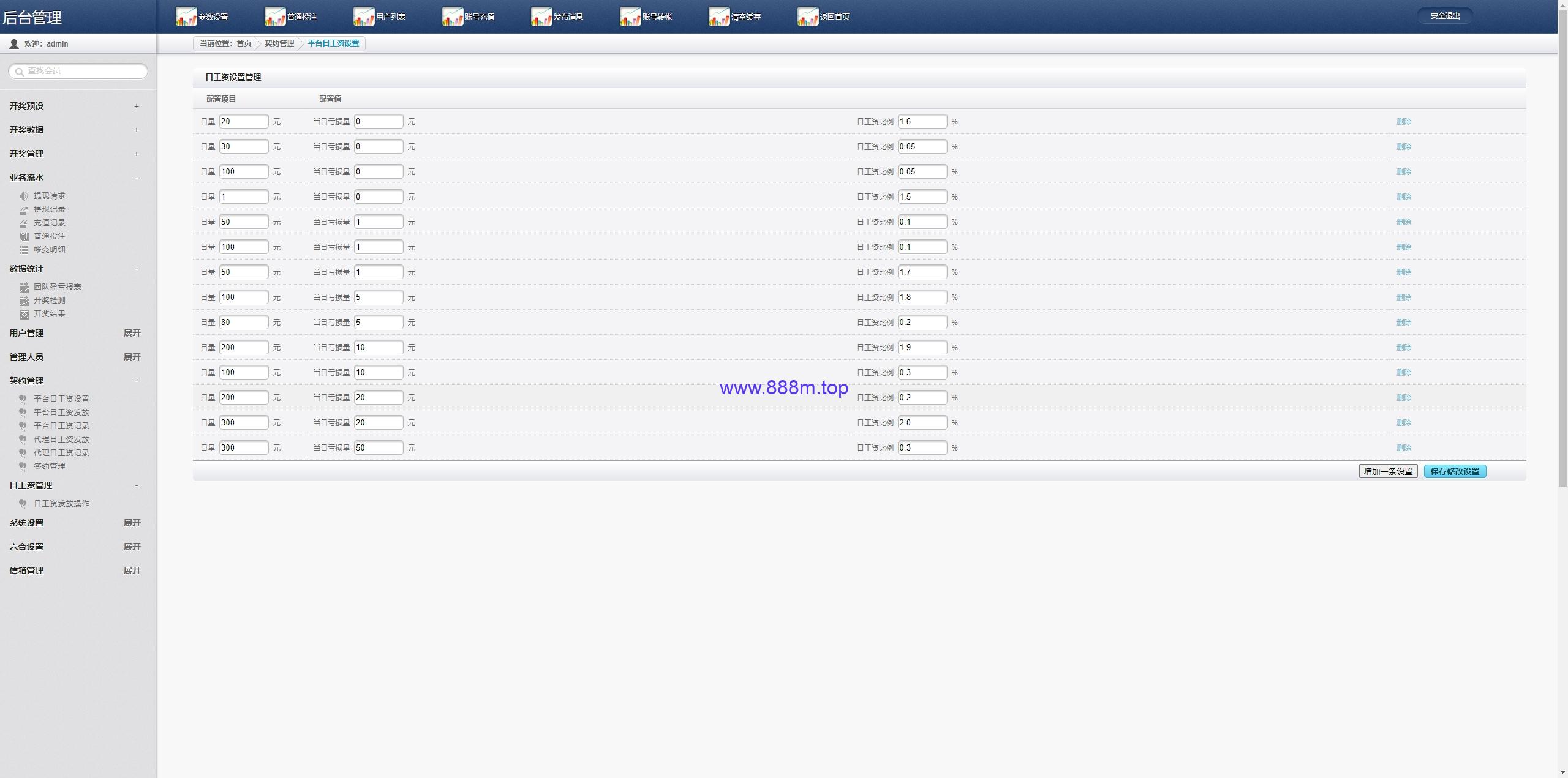Click the 当日亏损量 field containing 50

(x=379, y=448)
